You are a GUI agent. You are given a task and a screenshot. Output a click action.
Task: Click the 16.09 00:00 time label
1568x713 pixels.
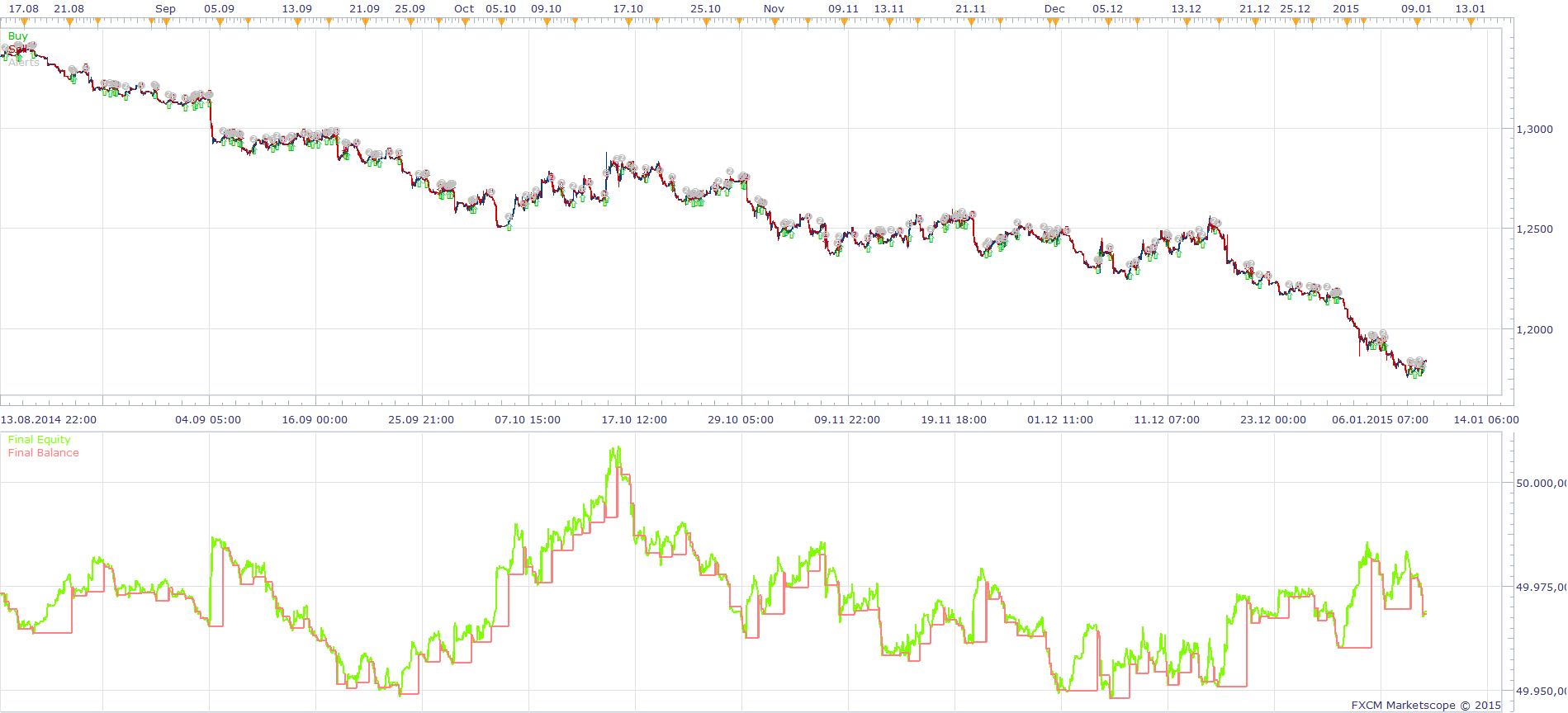pos(315,420)
